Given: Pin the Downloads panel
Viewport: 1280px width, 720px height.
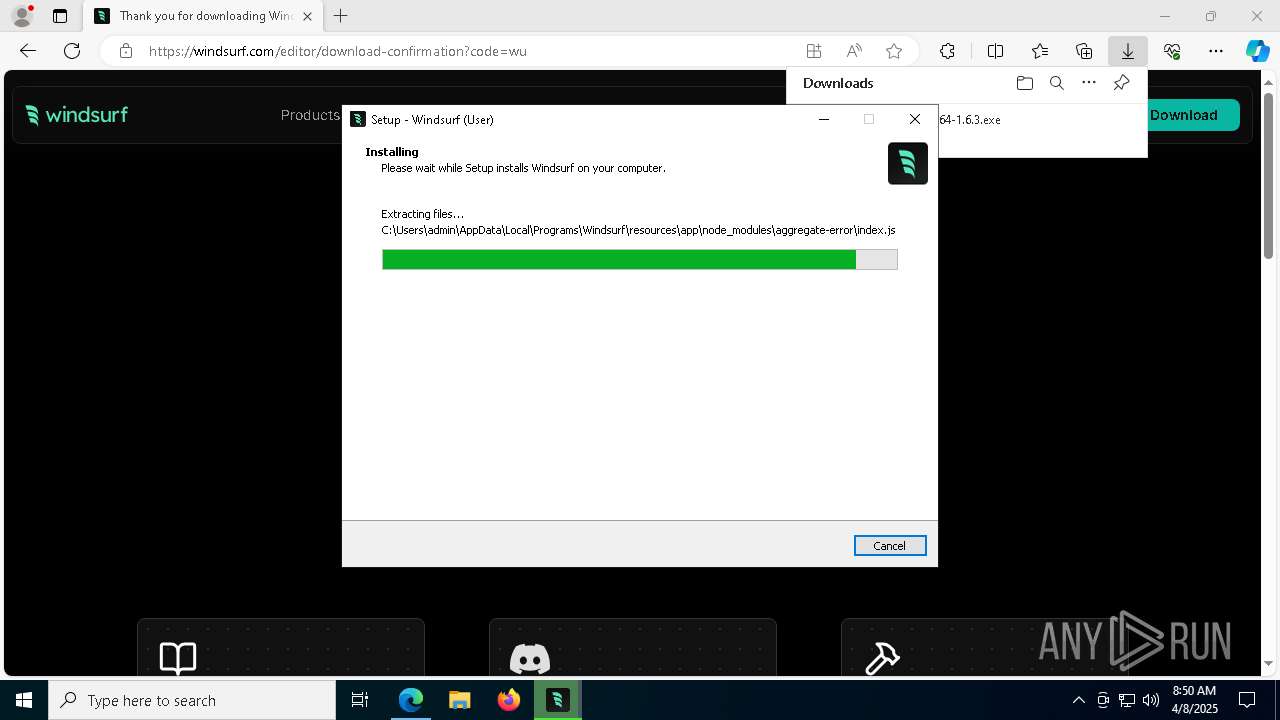Looking at the screenshot, I should (1121, 83).
